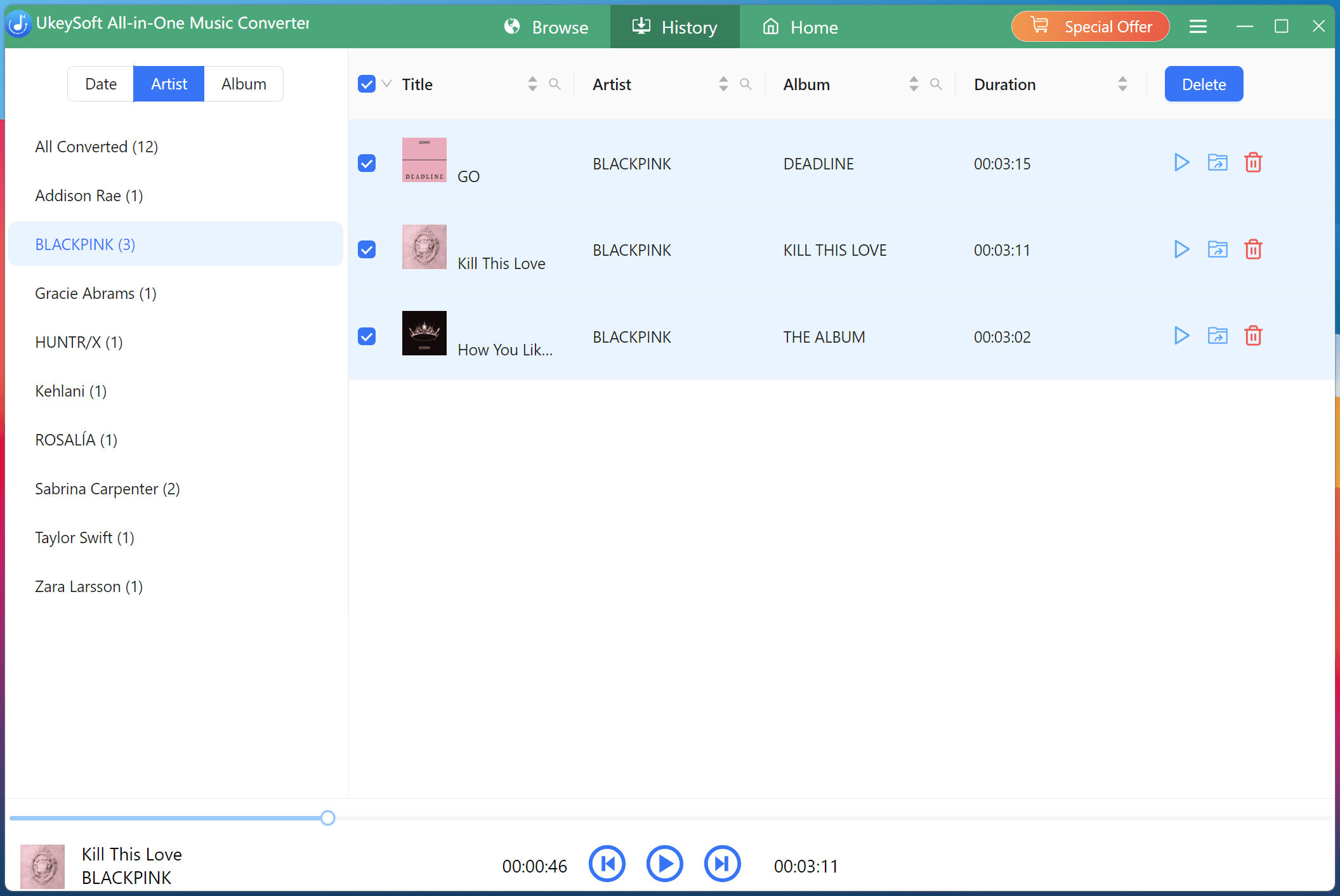Skip to previous track

pos(607,864)
